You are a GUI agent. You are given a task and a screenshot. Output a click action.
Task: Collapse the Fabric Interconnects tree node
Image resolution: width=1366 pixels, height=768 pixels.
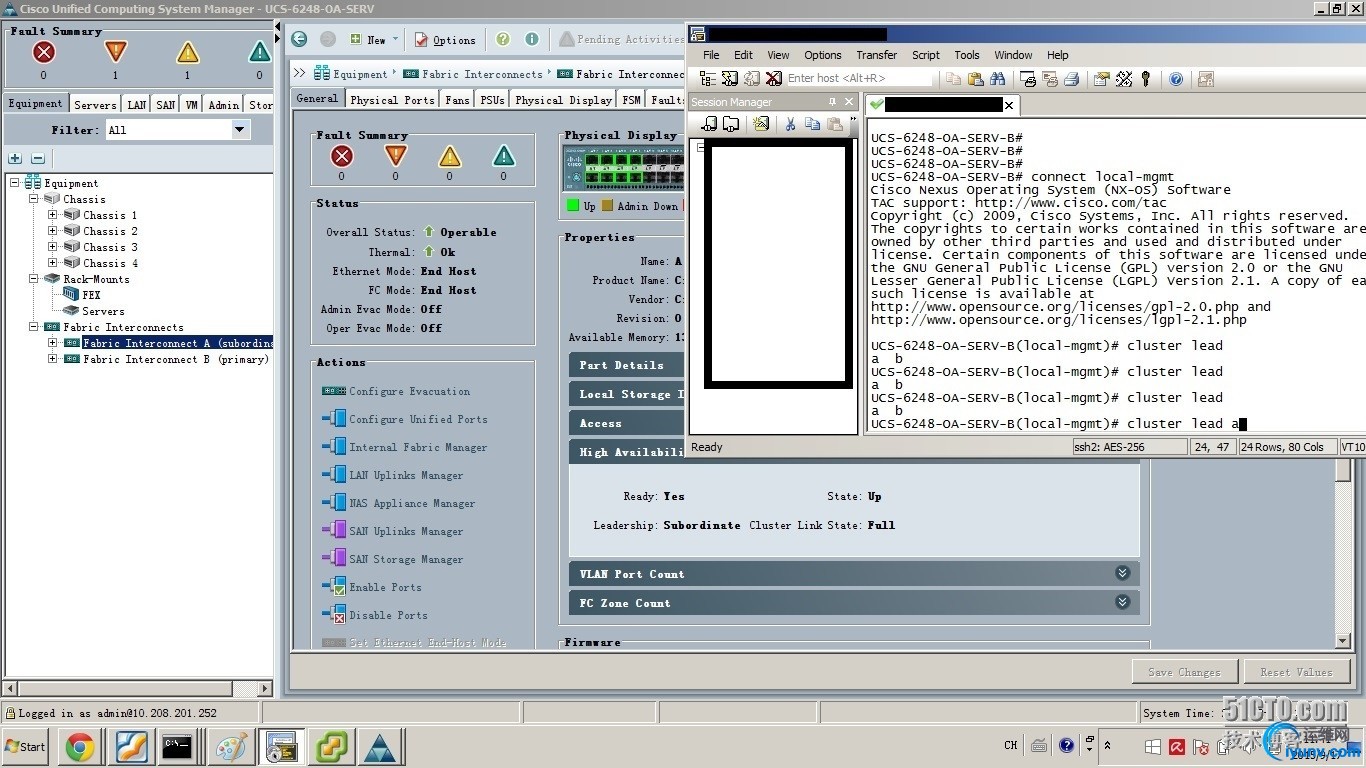point(33,327)
